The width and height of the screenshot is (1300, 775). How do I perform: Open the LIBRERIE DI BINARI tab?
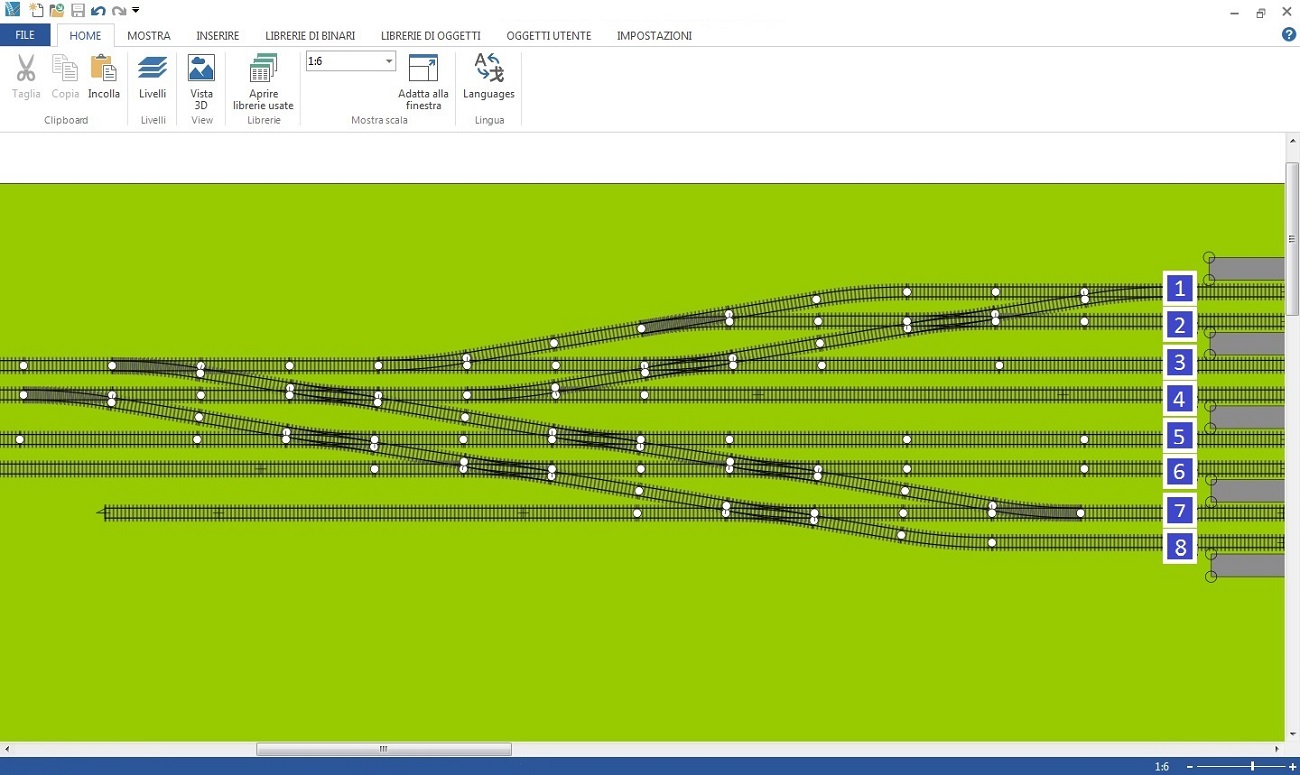coord(310,36)
